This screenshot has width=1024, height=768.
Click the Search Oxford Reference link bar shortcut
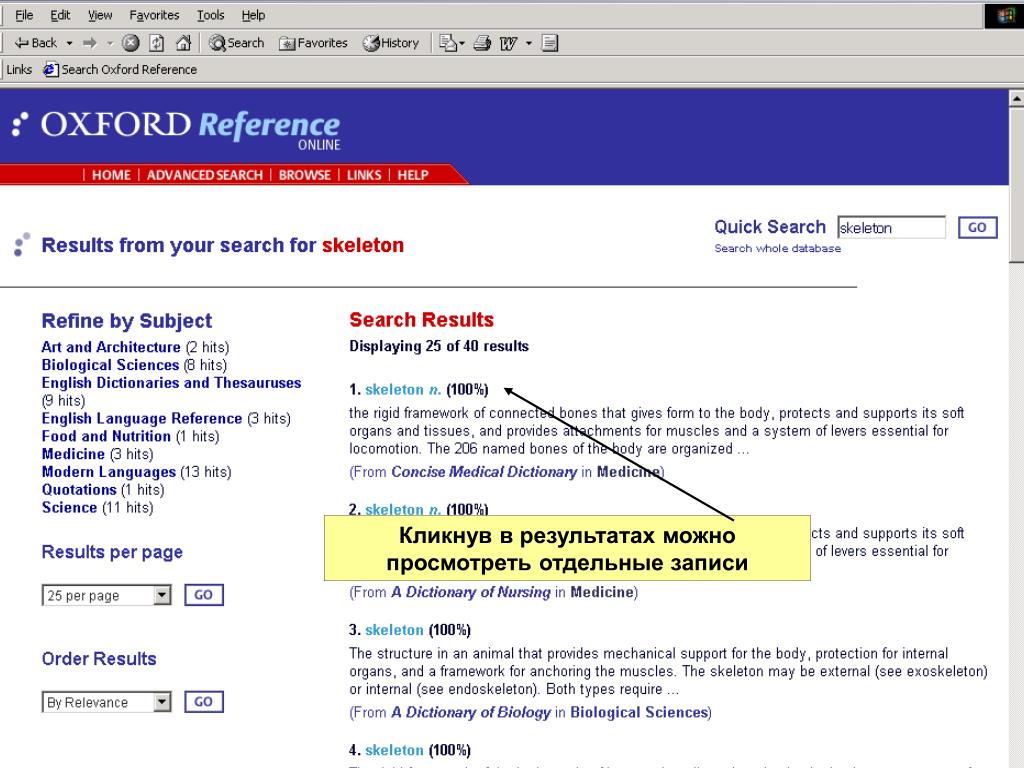click(120, 69)
